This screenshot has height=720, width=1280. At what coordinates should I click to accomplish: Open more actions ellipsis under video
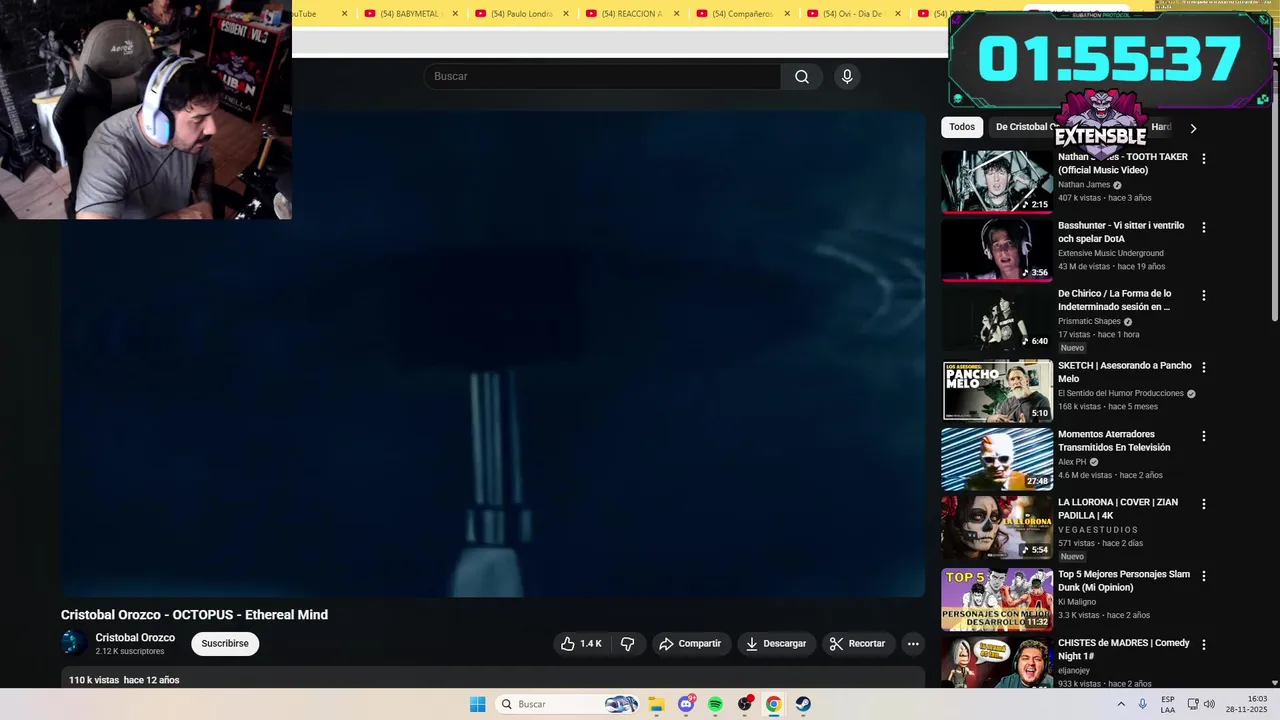coord(913,644)
